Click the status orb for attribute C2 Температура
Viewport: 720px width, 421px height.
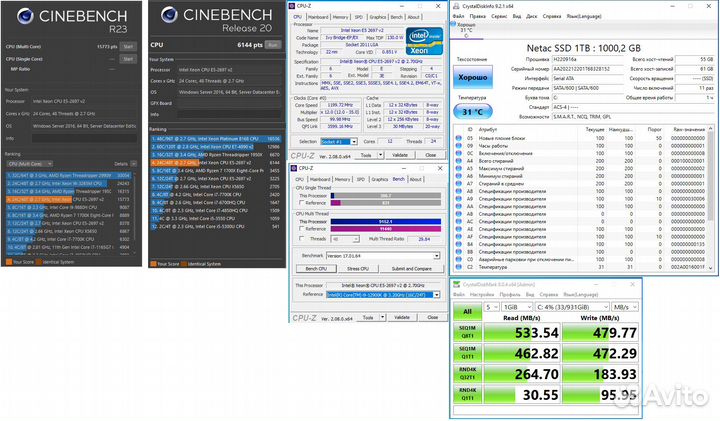pos(458,267)
